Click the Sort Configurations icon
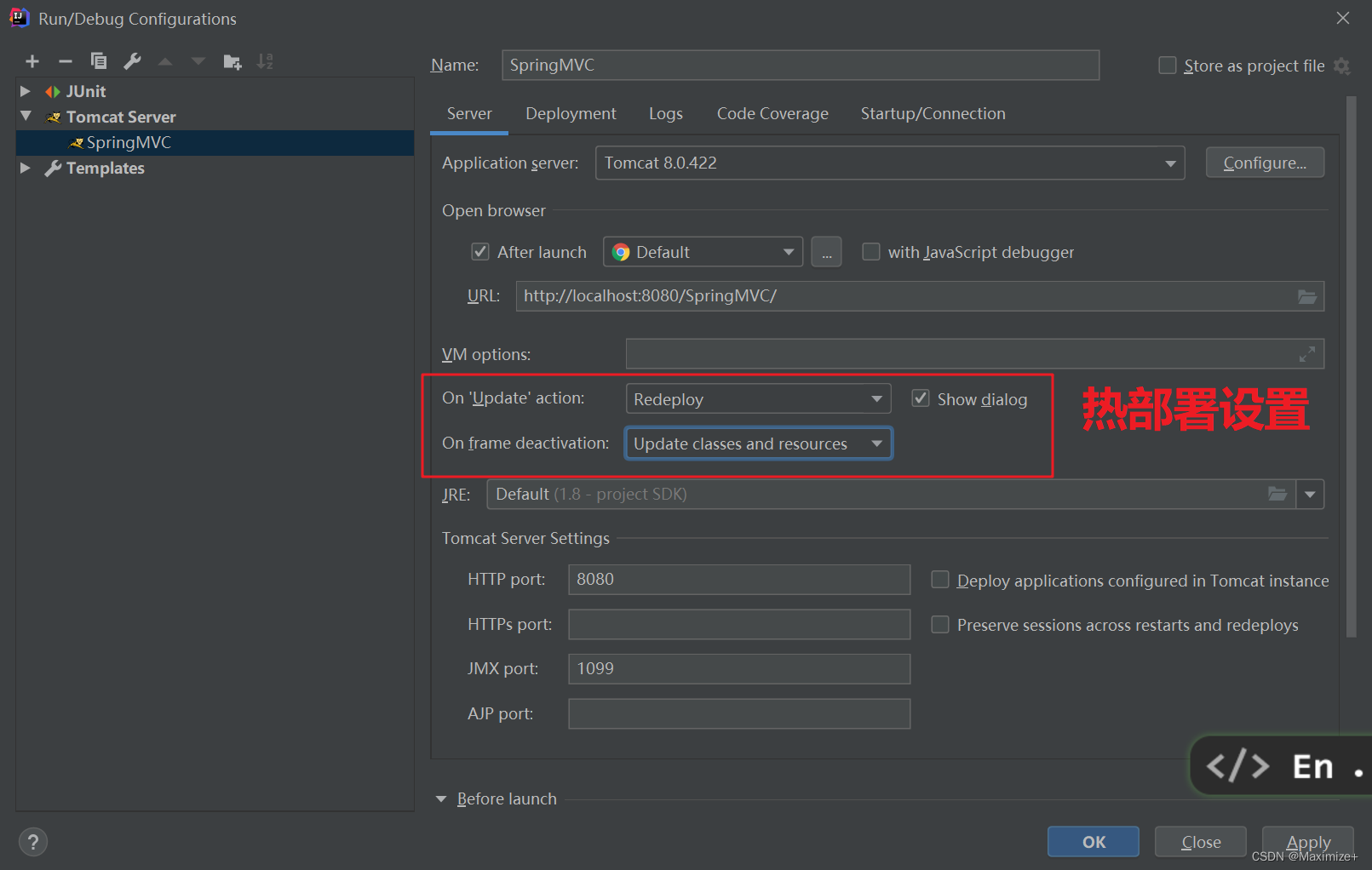This screenshot has height=870, width=1372. pos(265,61)
